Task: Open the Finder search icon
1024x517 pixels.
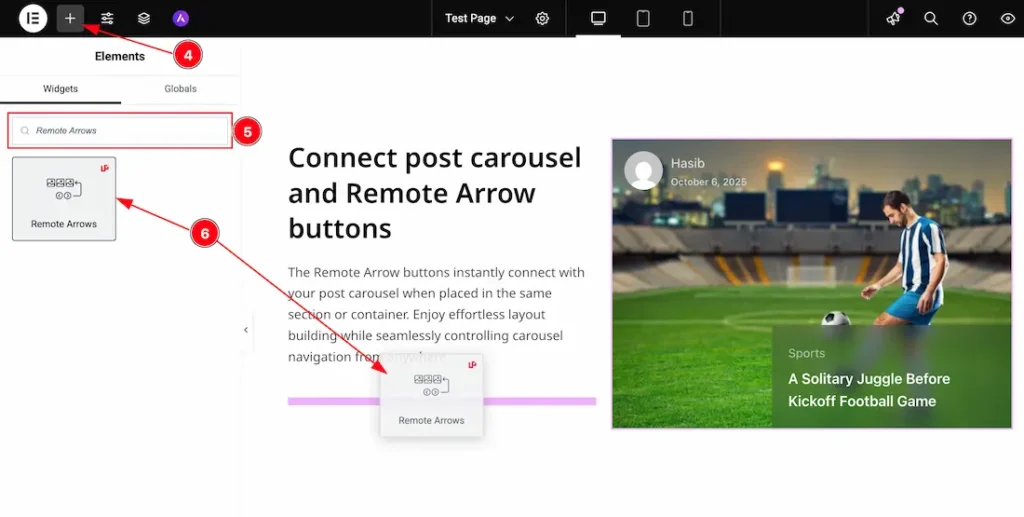Action: point(931,18)
